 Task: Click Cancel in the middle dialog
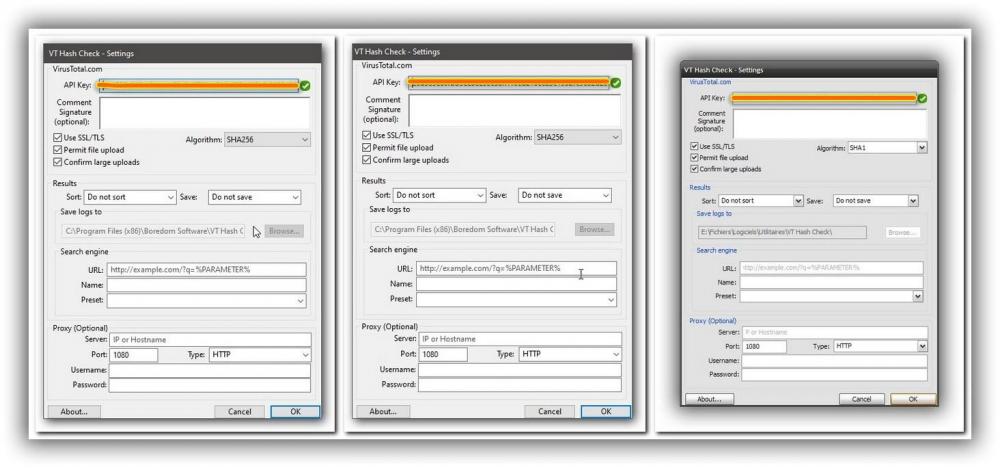coord(549,411)
